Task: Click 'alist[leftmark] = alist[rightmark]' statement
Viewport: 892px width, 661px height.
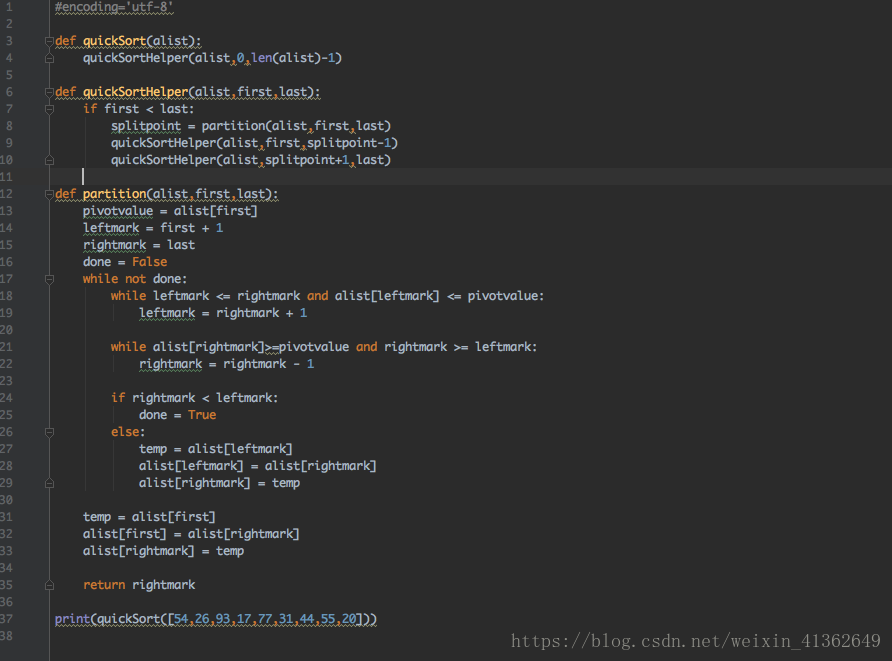Action: pyautogui.click(x=258, y=466)
